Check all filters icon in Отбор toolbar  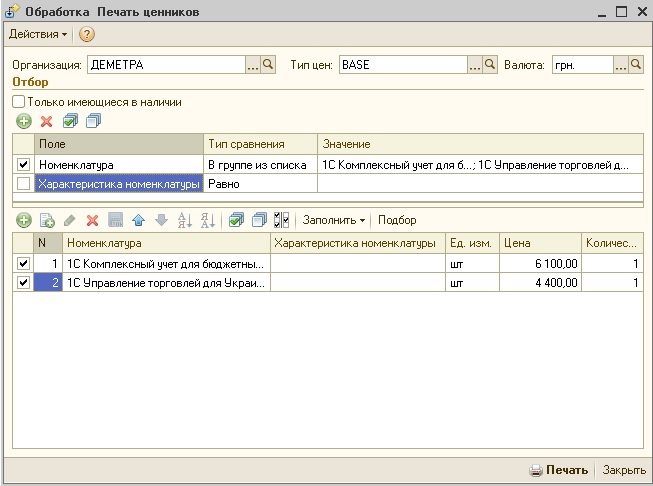tap(70, 121)
